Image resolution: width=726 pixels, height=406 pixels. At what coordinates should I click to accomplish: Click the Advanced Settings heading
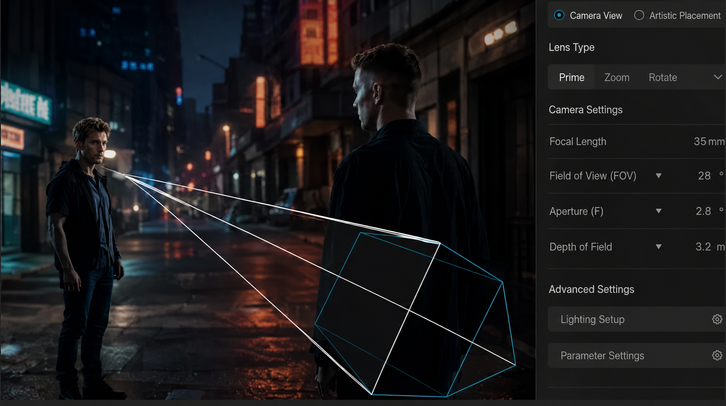coord(591,289)
